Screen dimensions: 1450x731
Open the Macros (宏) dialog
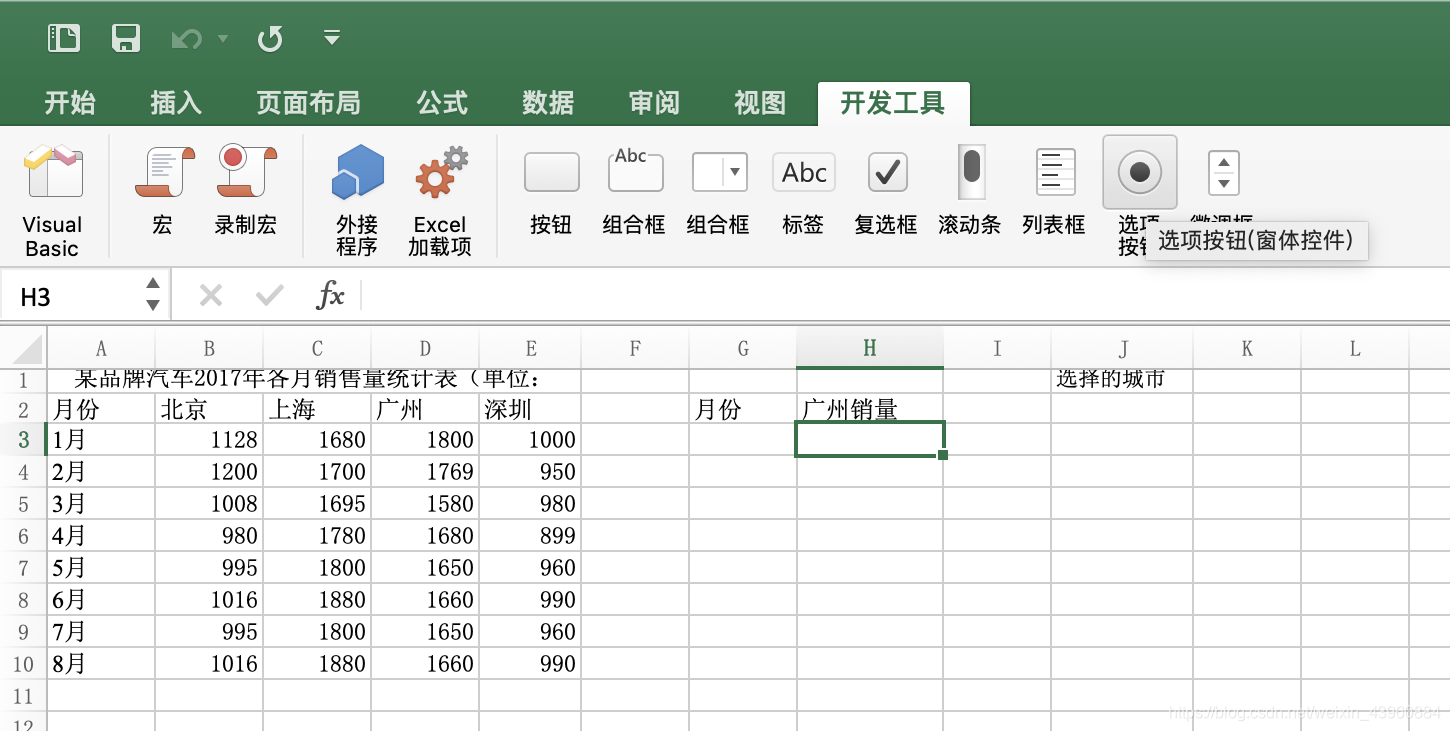(x=163, y=190)
